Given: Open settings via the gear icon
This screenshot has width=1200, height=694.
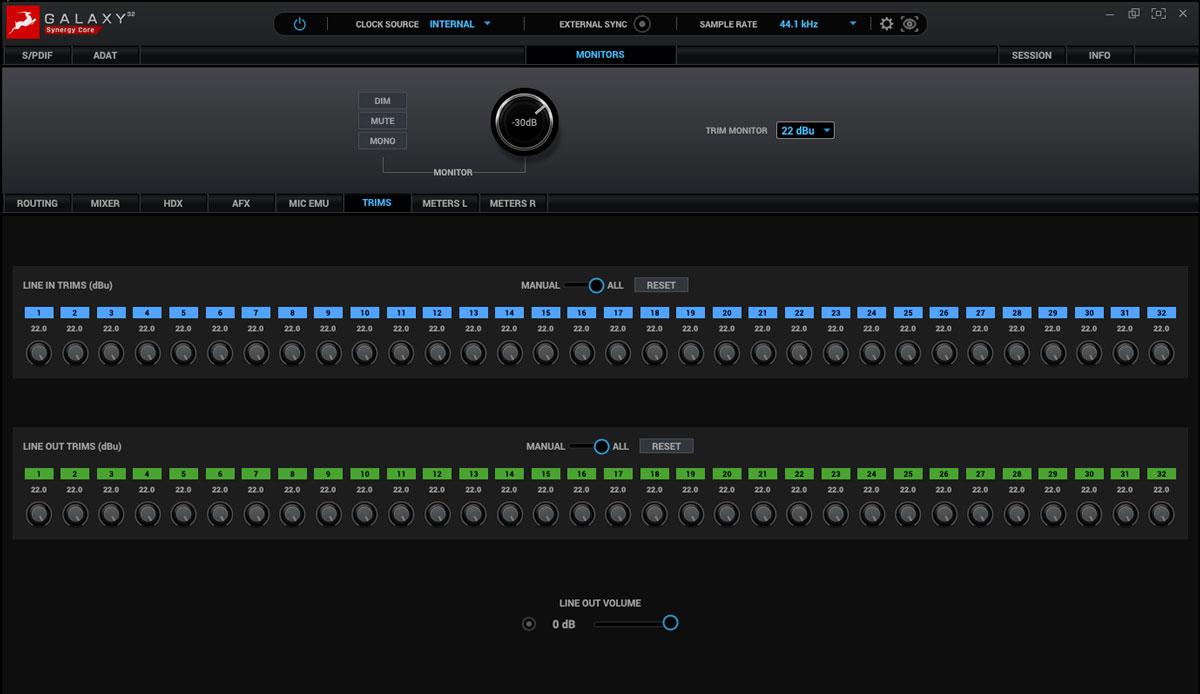Looking at the screenshot, I should pos(886,24).
